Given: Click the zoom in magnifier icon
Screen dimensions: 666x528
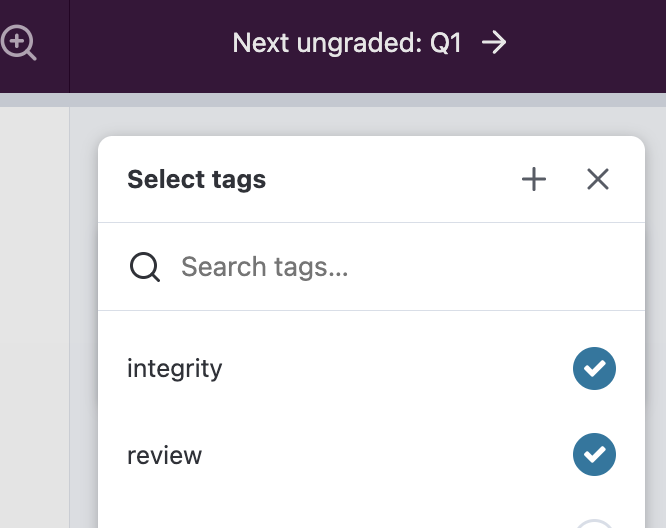Looking at the screenshot, I should (x=17, y=43).
